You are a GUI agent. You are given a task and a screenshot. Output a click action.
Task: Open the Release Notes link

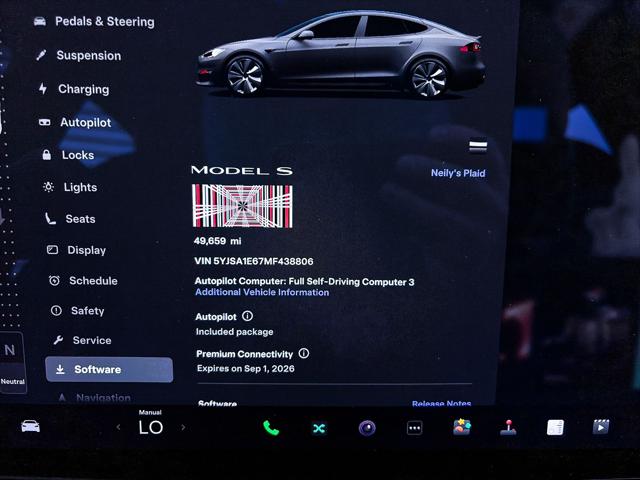point(441,403)
